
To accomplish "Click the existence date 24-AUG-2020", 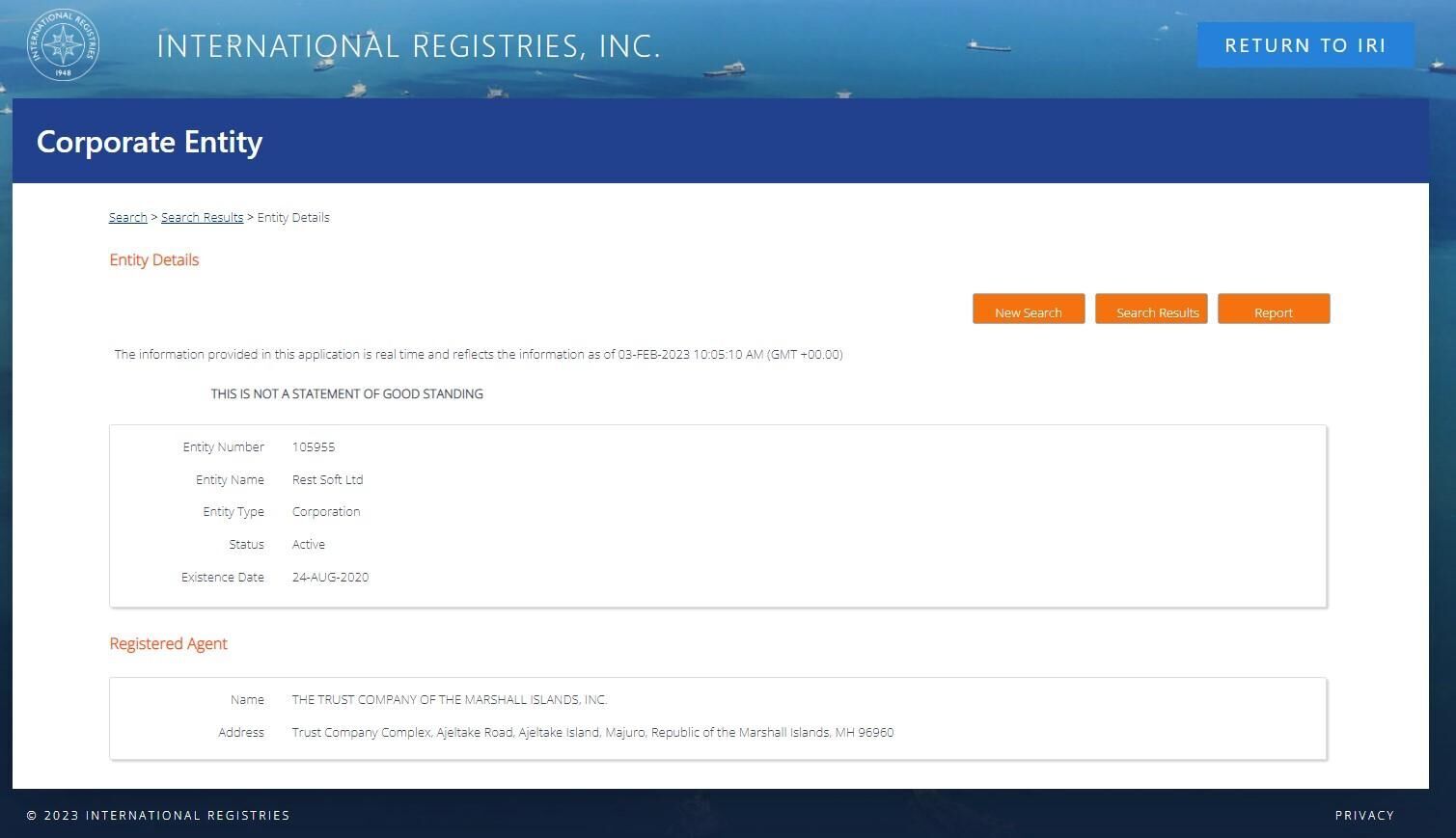I will 330,578.
